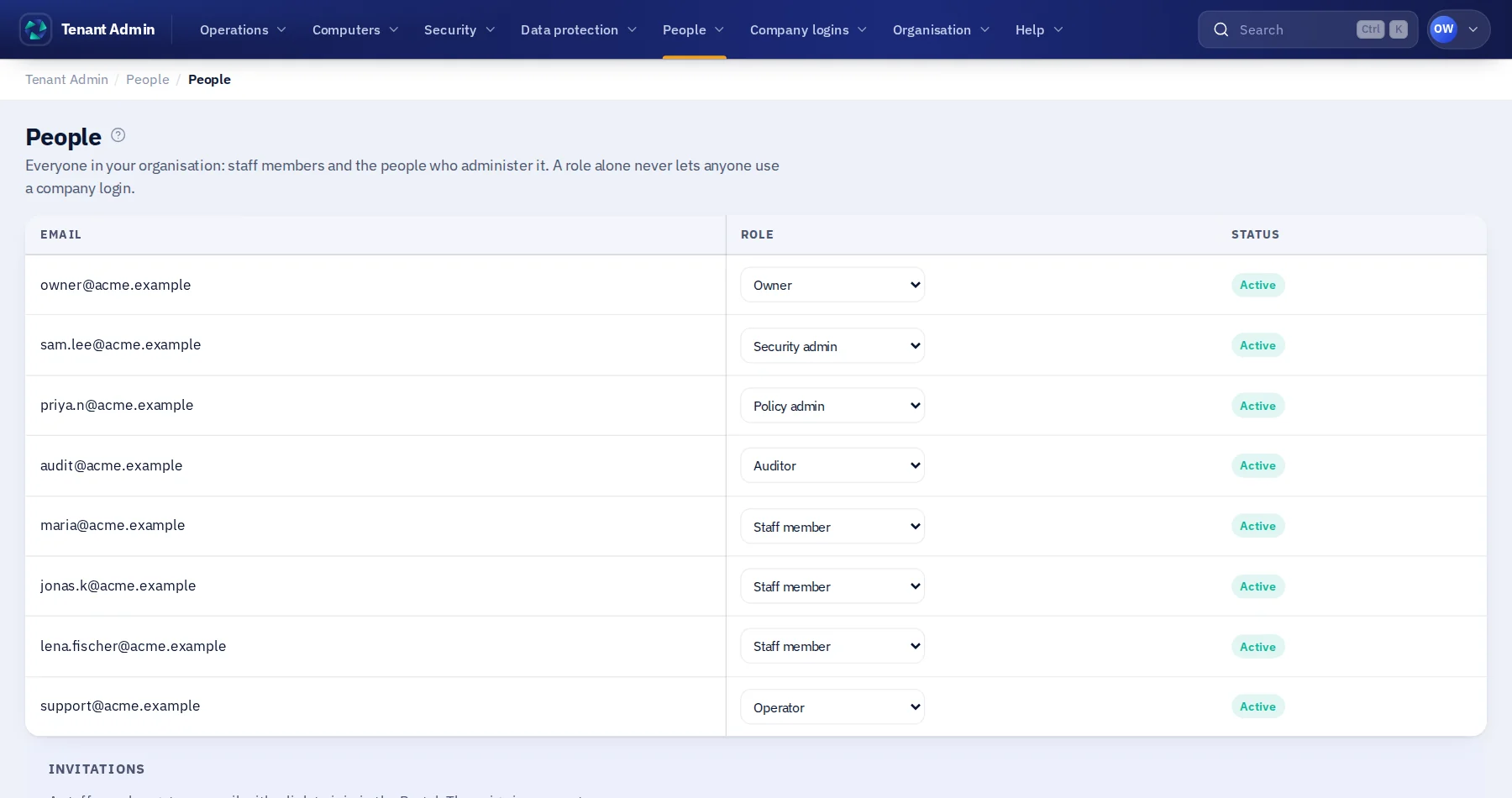Click Tenant Admin breadcrumb link

[x=66, y=79]
